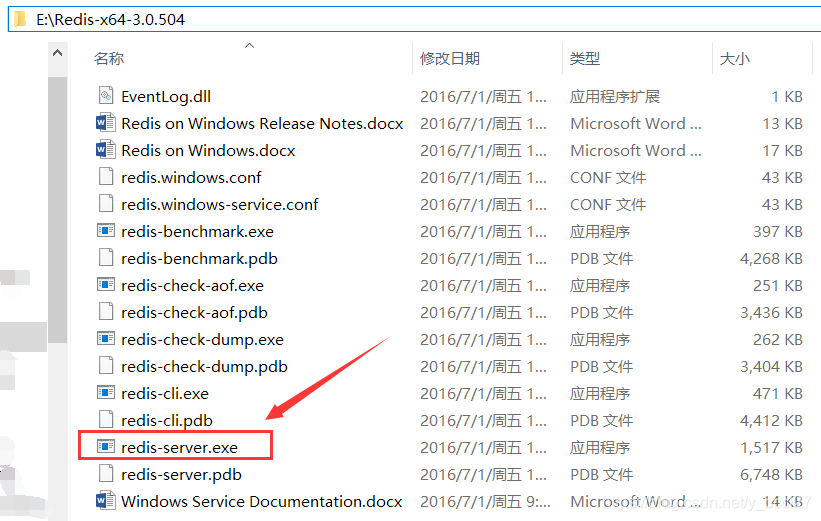Click the 应用程序 type of redis-cli.exe

click(600, 393)
